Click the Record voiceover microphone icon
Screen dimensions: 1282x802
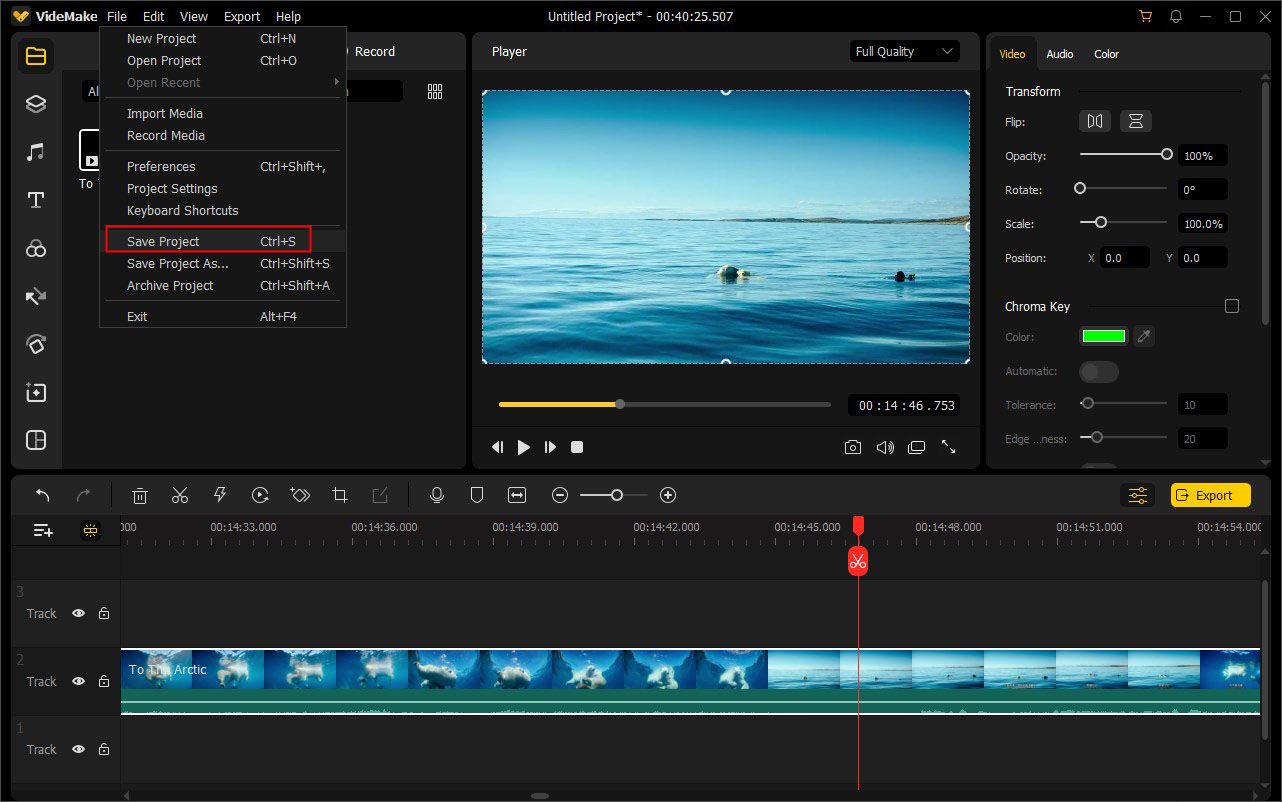coord(436,495)
